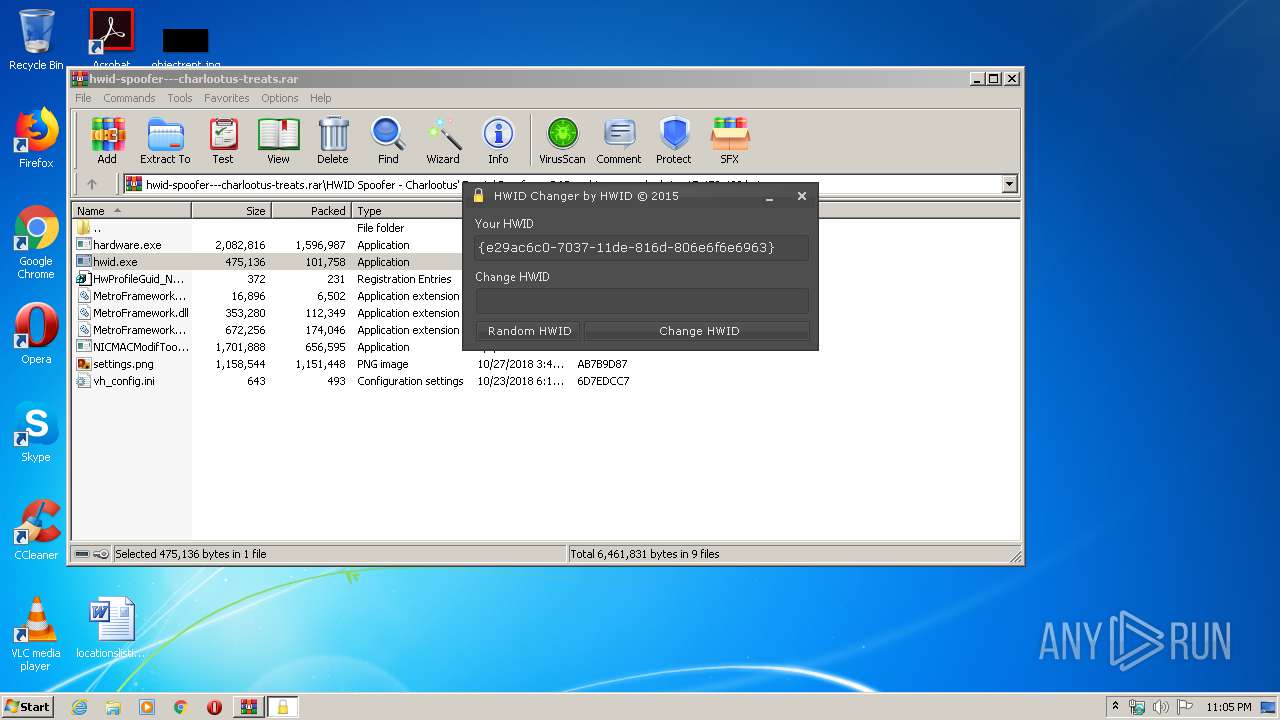Open CCleaner desktop shortcut
The height and width of the screenshot is (720, 1280).
36,530
